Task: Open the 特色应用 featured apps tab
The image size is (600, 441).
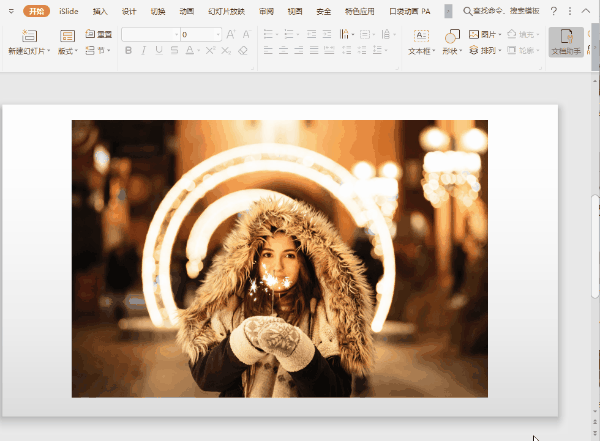Action: pos(359,11)
